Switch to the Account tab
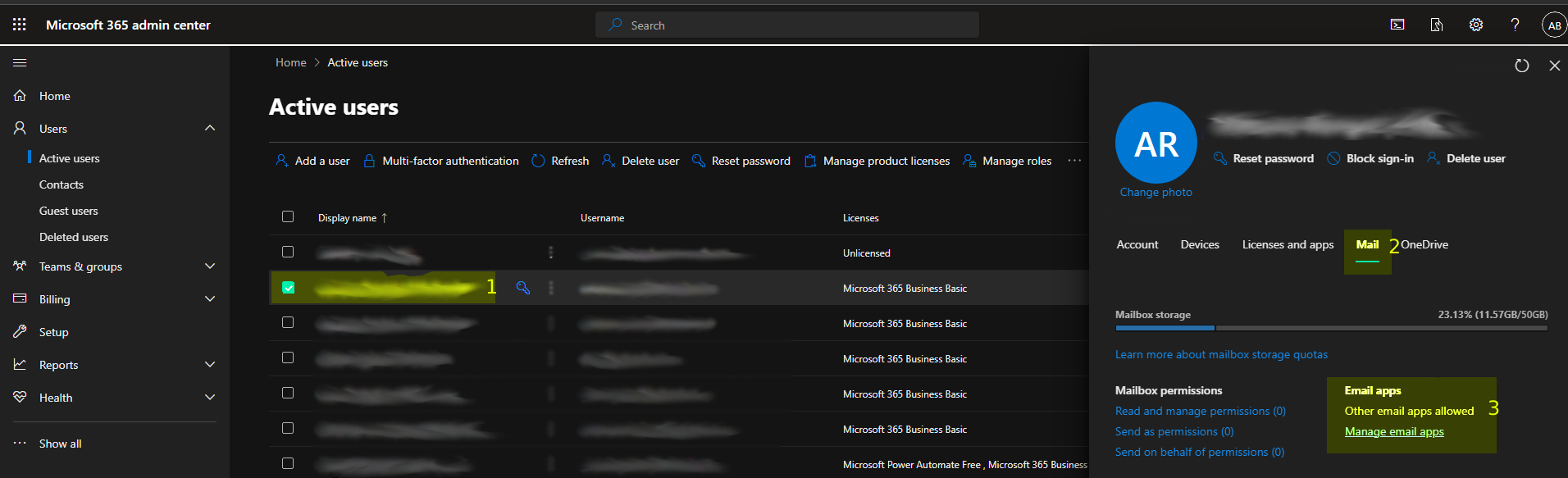1568x478 pixels. point(1137,244)
